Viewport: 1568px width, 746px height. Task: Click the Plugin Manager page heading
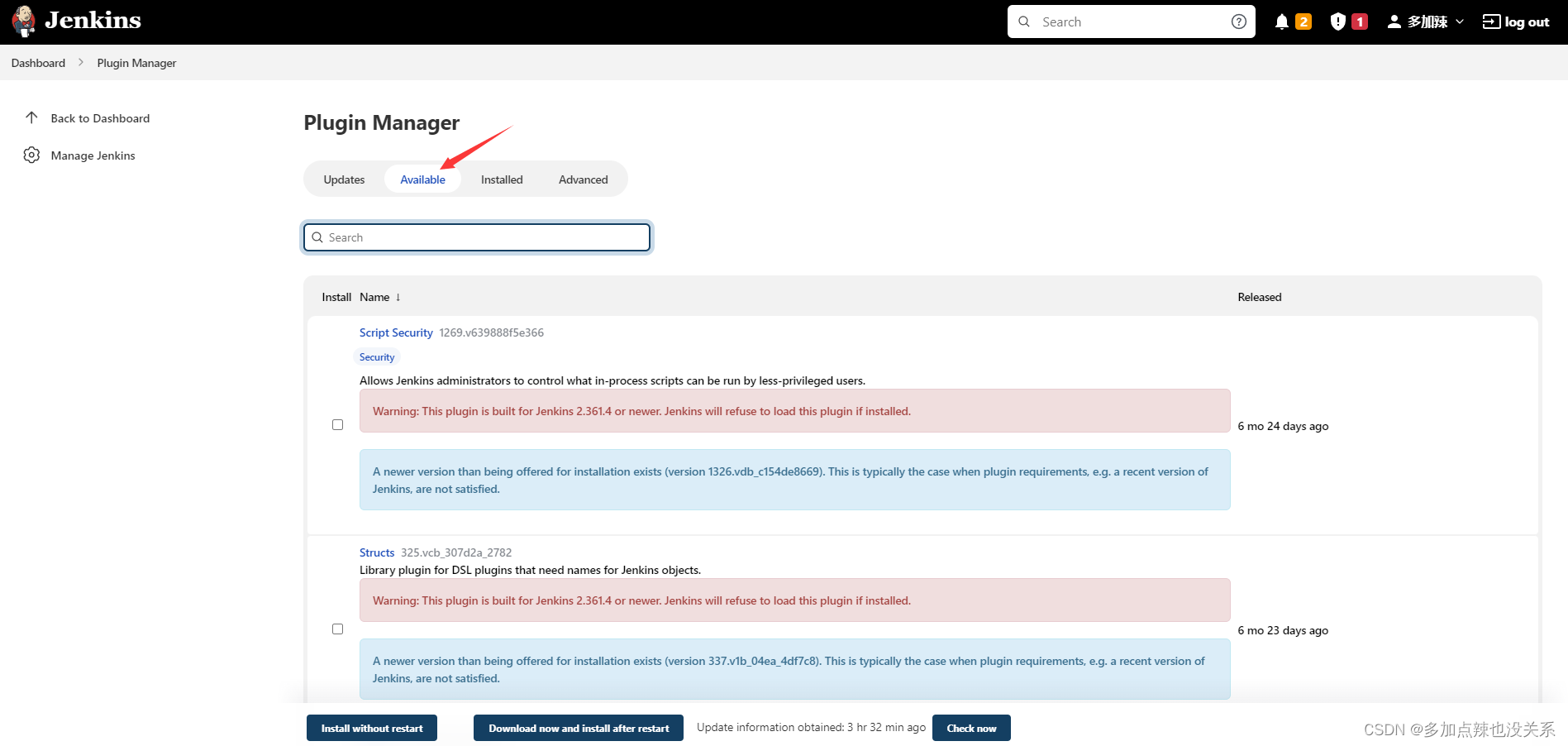382,122
